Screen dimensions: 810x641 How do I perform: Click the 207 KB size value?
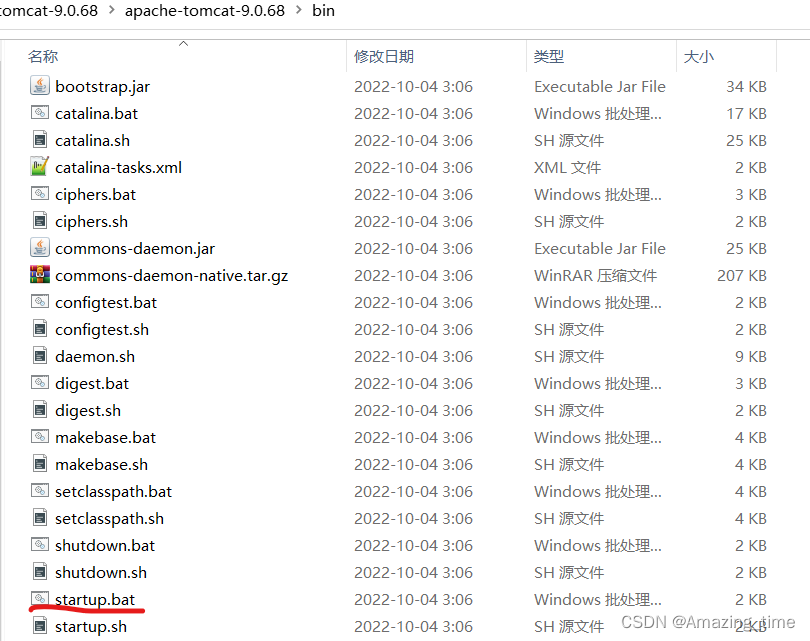coord(742,275)
